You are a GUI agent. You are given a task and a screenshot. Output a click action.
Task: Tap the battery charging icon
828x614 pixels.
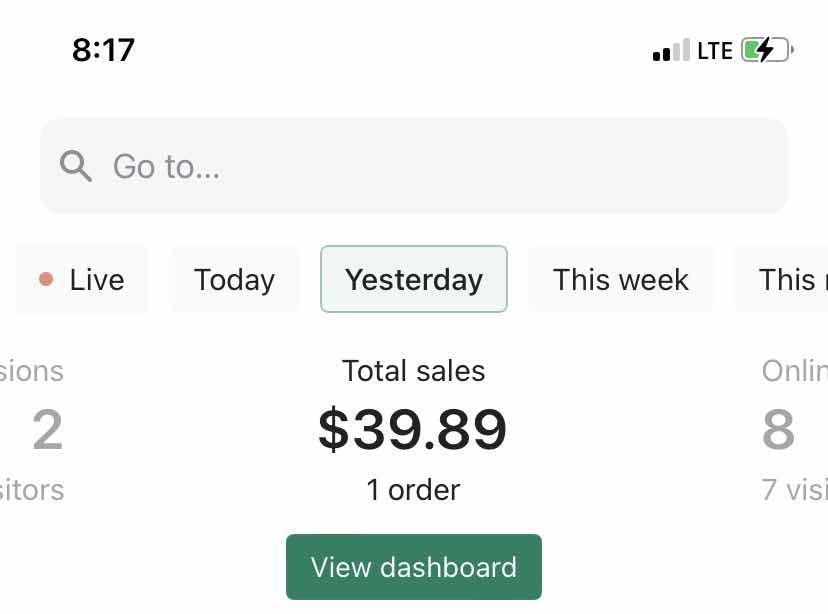[766, 50]
